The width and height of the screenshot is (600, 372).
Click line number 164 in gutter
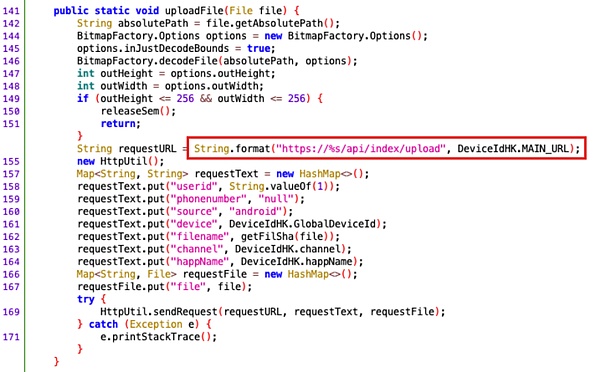(11, 262)
